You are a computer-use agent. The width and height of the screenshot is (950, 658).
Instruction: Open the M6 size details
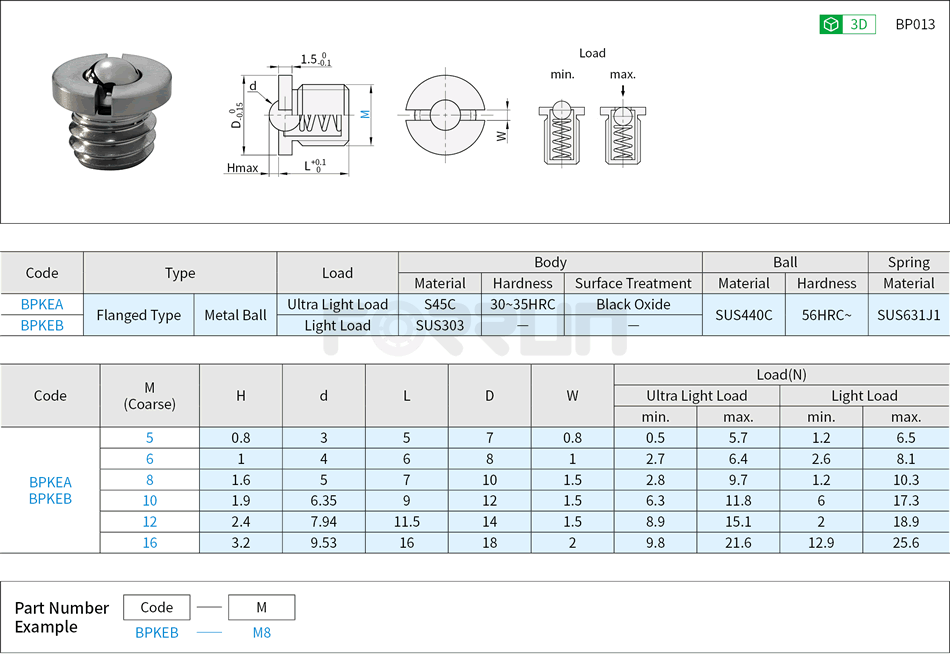coord(148,458)
